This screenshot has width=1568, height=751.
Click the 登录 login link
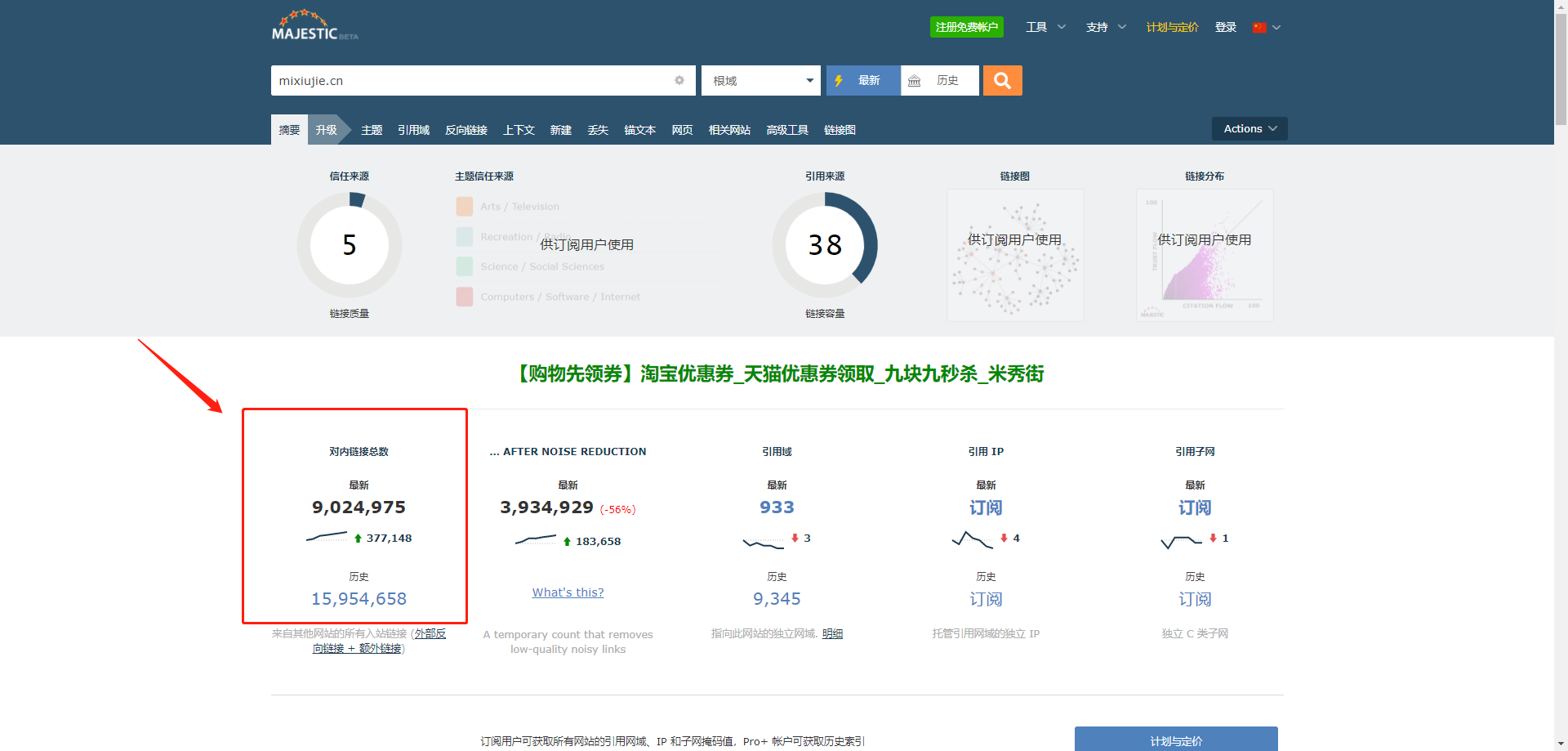(x=1226, y=27)
